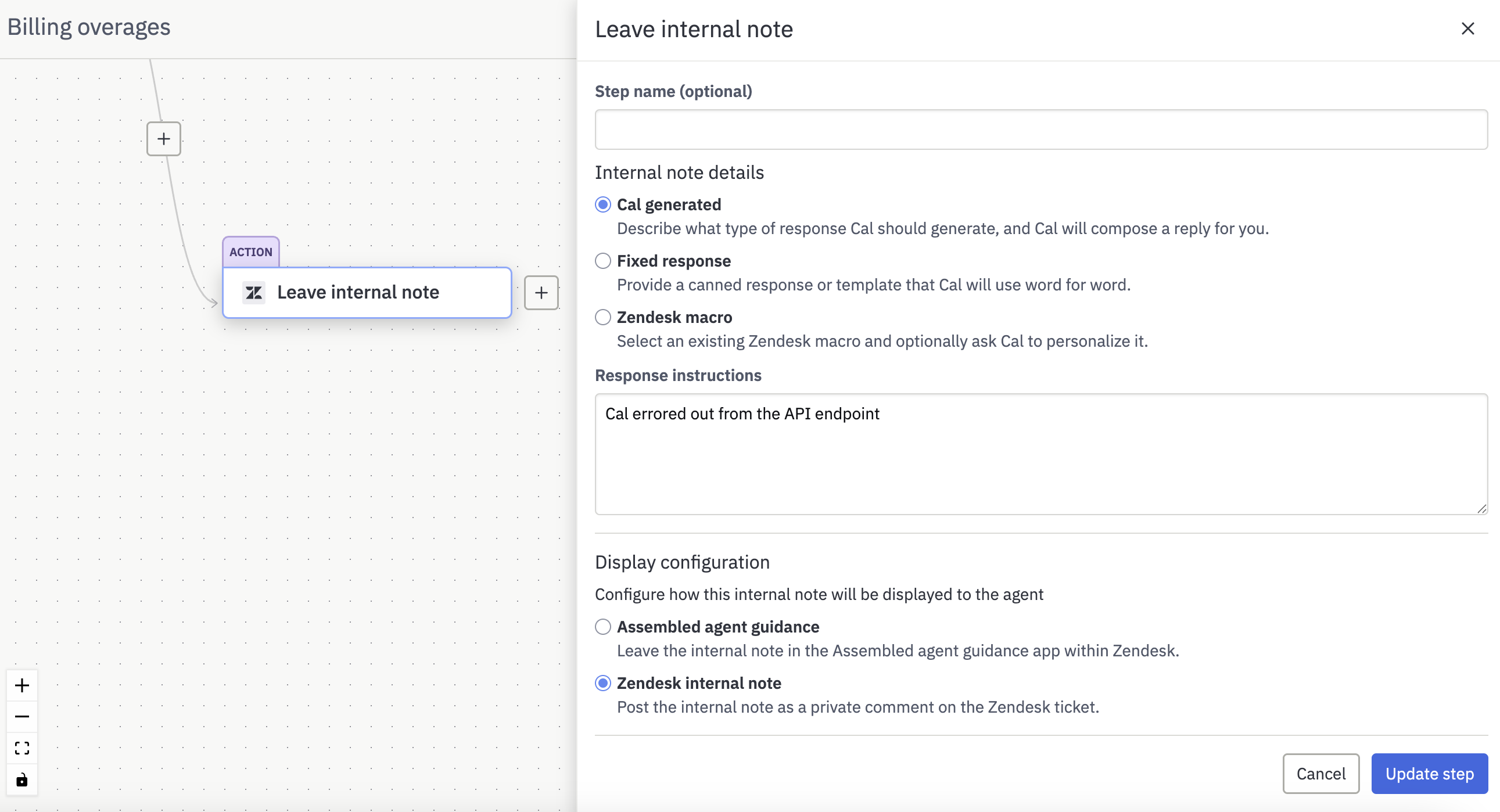
Task: Grab the text area resize handle
Action: point(1481,509)
